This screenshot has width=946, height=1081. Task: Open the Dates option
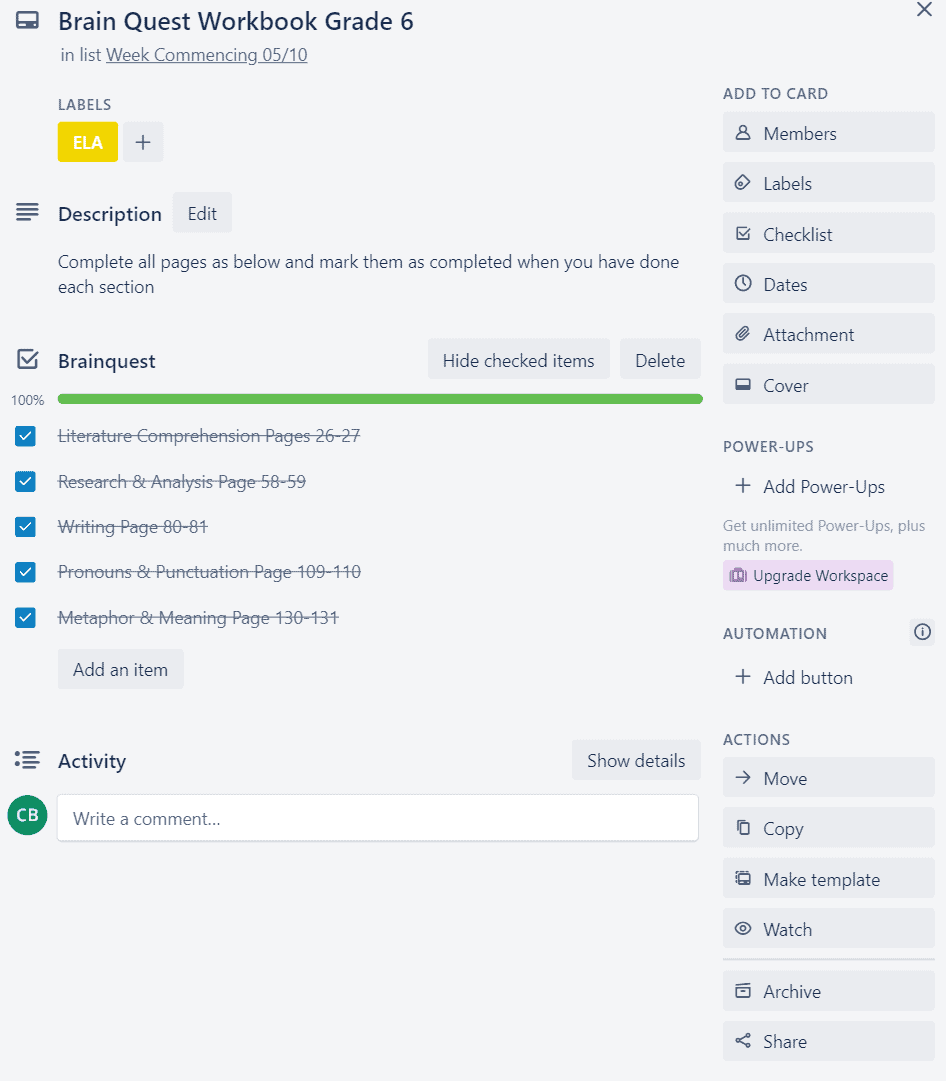[829, 284]
